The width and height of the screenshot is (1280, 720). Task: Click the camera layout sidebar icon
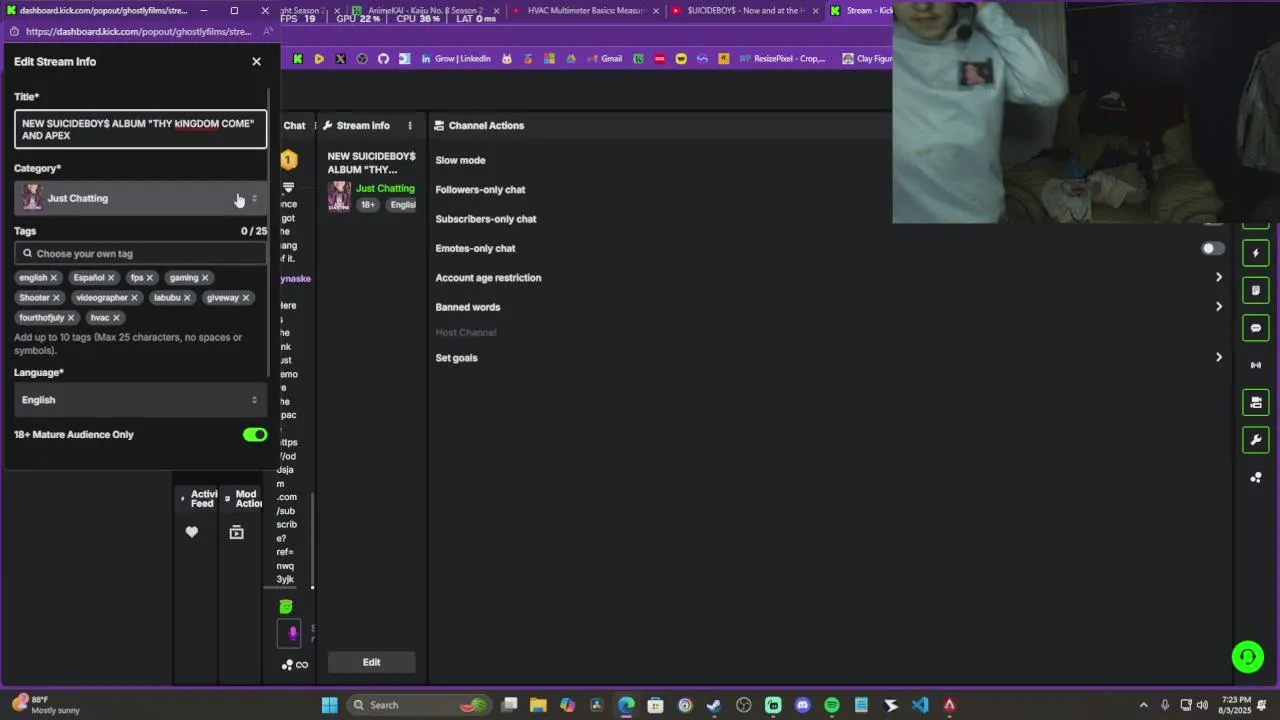pyautogui.click(x=1256, y=403)
